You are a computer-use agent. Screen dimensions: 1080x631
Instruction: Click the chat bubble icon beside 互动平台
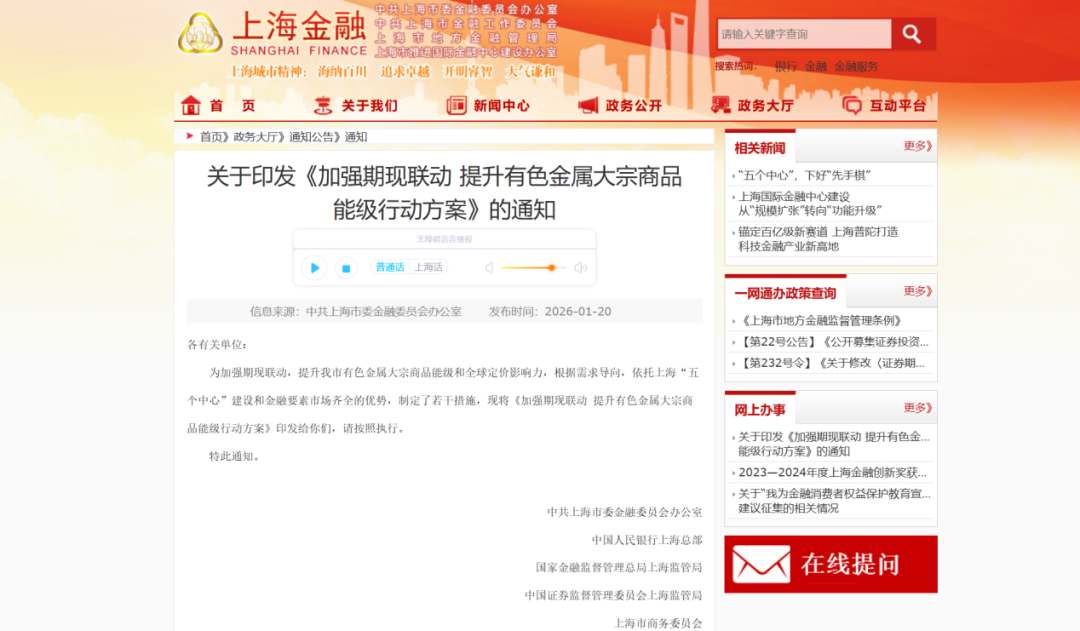click(x=852, y=105)
